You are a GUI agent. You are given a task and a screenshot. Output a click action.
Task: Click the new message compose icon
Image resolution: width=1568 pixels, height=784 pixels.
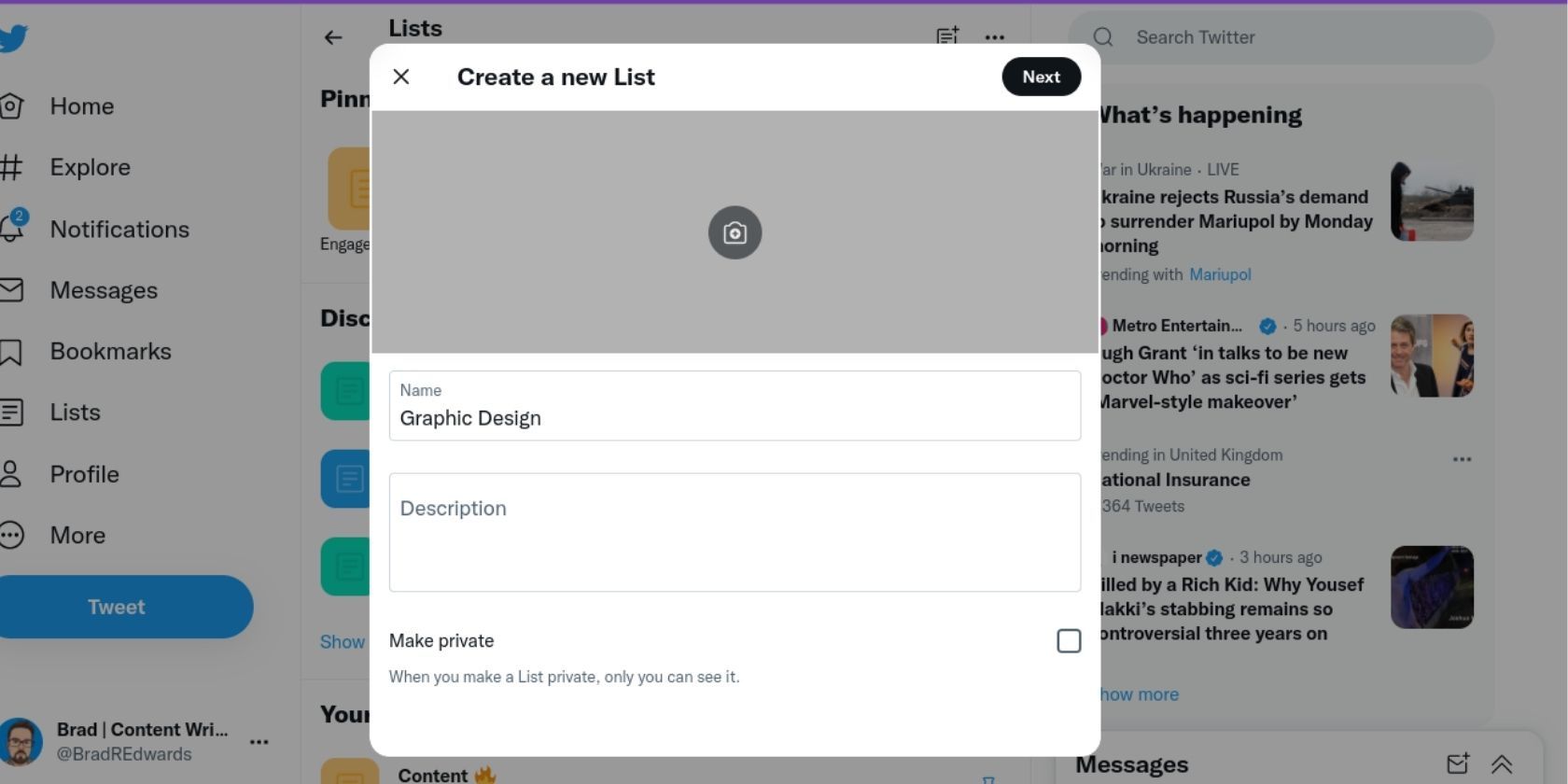click(x=1457, y=764)
